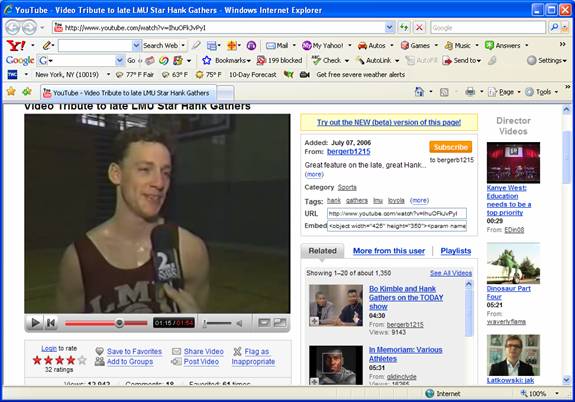This screenshot has height=402, width=575.
Task: Open Kanye West director video thumbnail
Action: point(513,162)
